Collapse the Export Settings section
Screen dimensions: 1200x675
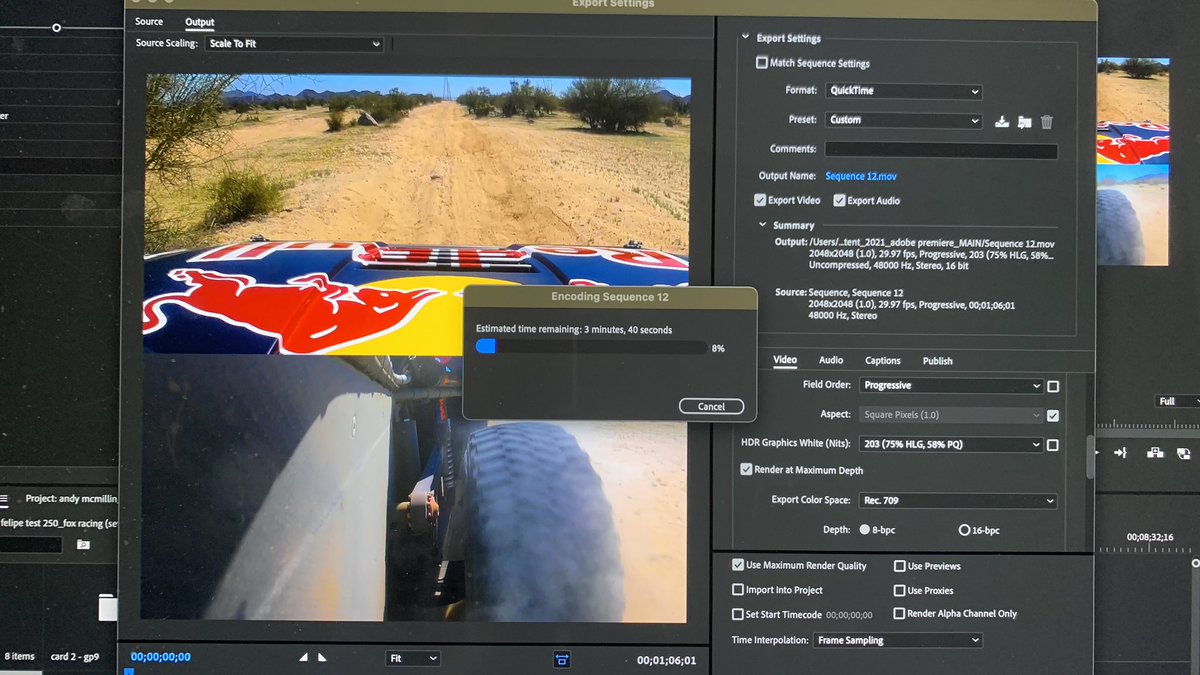[x=744, y=38]
